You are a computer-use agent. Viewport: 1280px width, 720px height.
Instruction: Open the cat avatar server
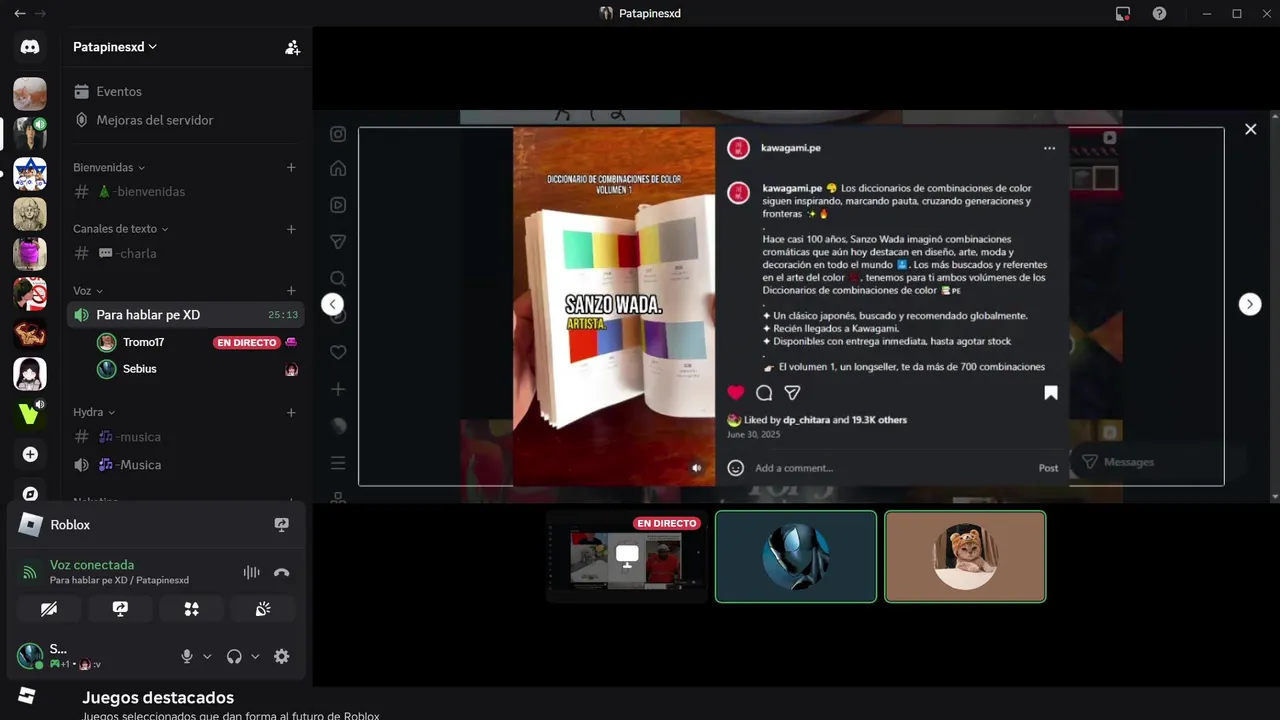point(30,94)
